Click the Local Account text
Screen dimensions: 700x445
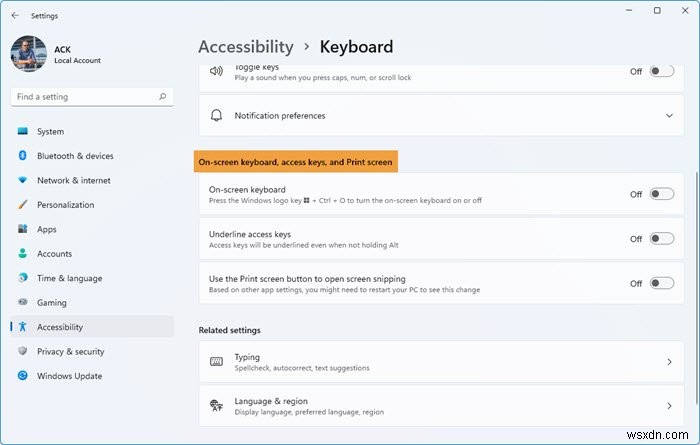pyautogui.click(x=77, y=61)
